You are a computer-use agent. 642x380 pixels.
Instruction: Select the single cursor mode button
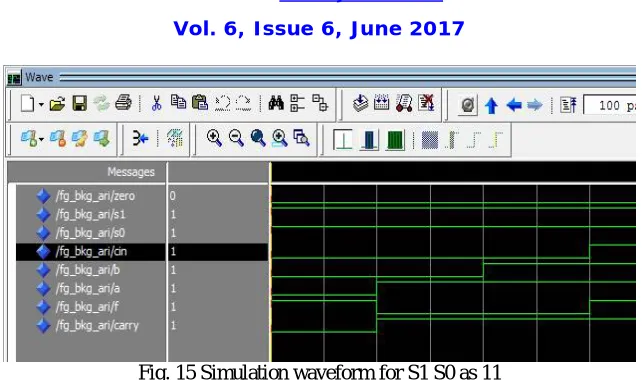tap(343, 140)
